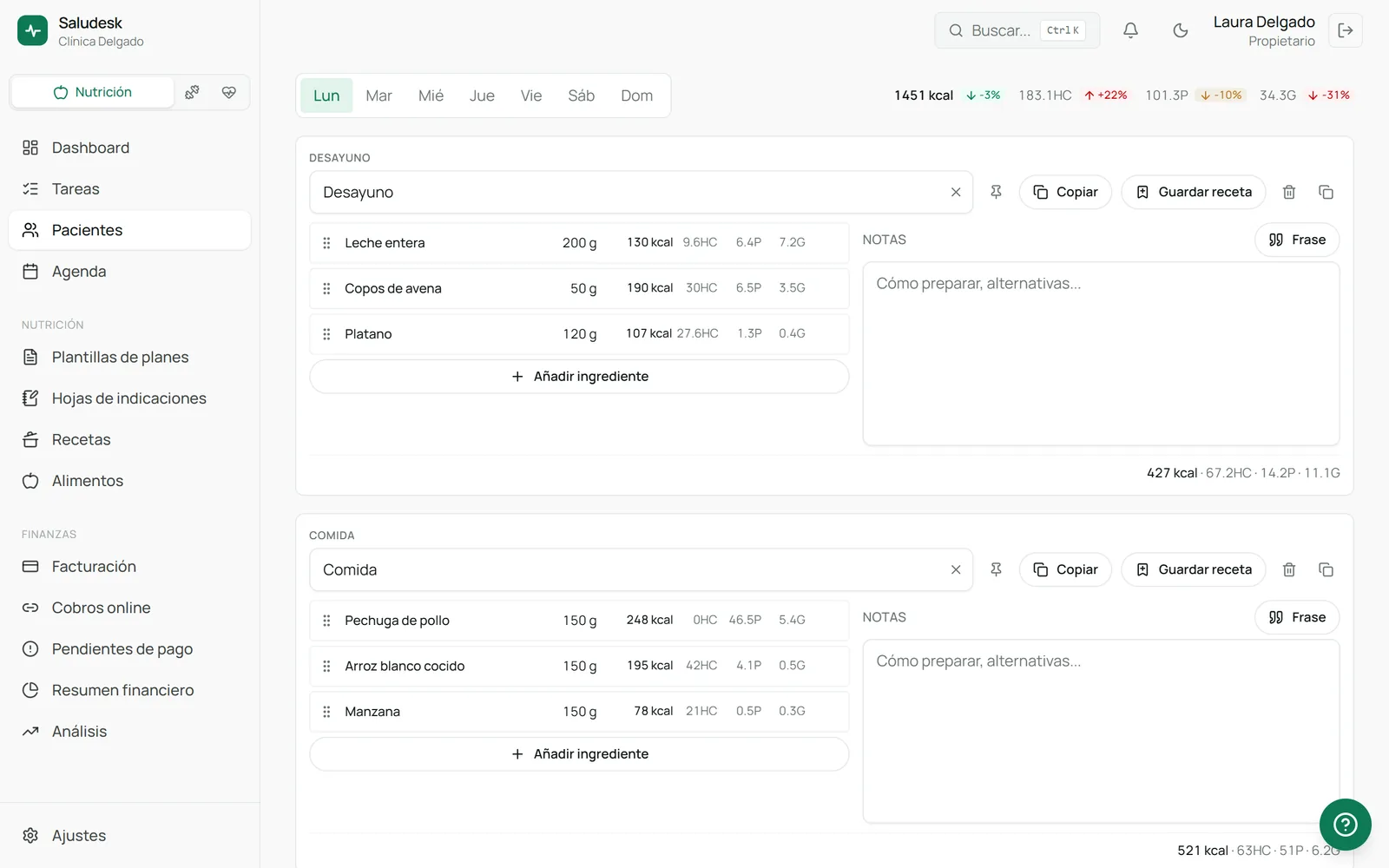Switch to the heart pulse module
Image resolution: width=1389 pixels, height=868 pixels.
(229, 92)
